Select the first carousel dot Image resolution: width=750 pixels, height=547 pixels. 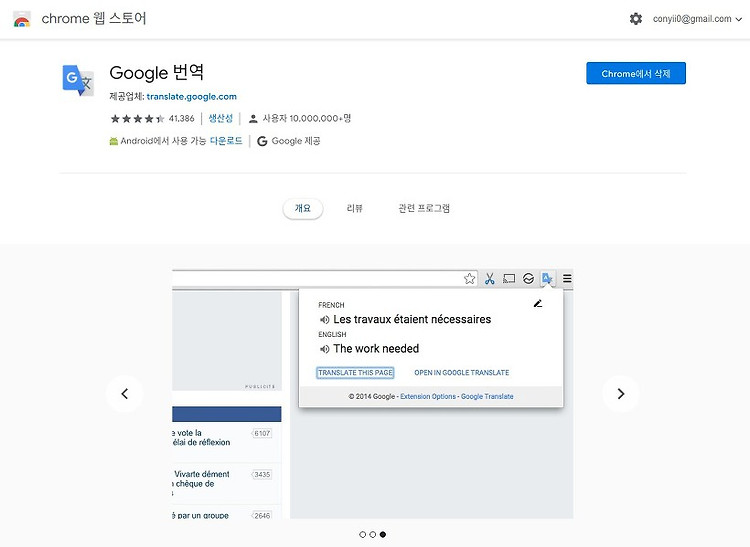(x=363, y=535)
